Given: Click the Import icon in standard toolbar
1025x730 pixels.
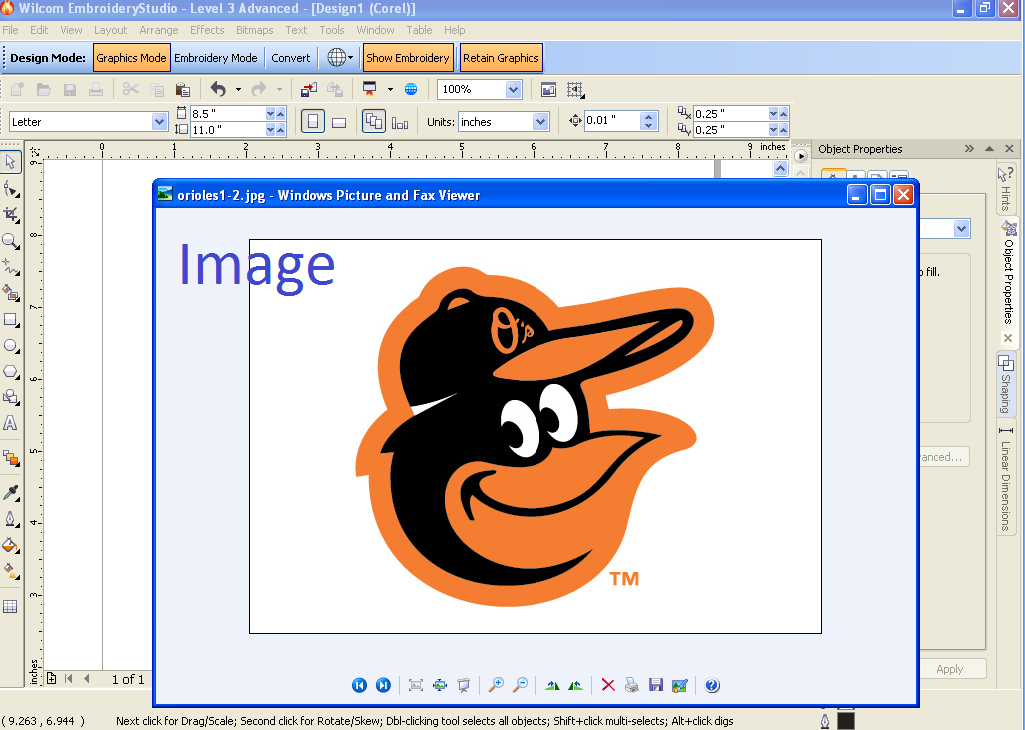Looking at the screenshot, I should [309, 89].
